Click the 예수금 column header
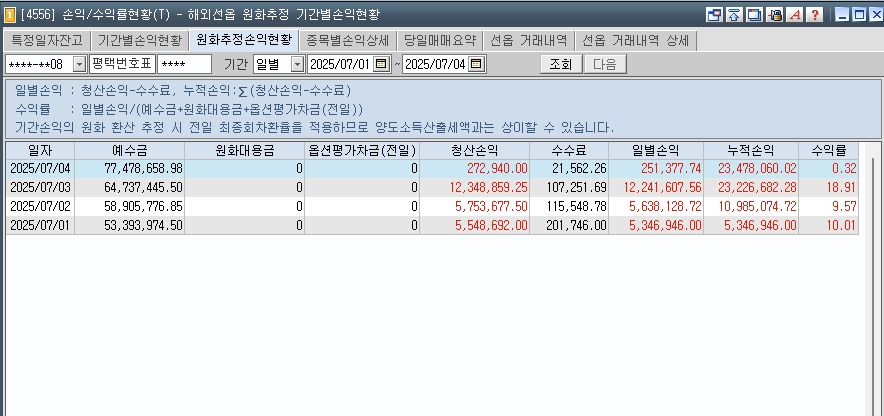Screen dimensions: 884x416 (130, 151)
